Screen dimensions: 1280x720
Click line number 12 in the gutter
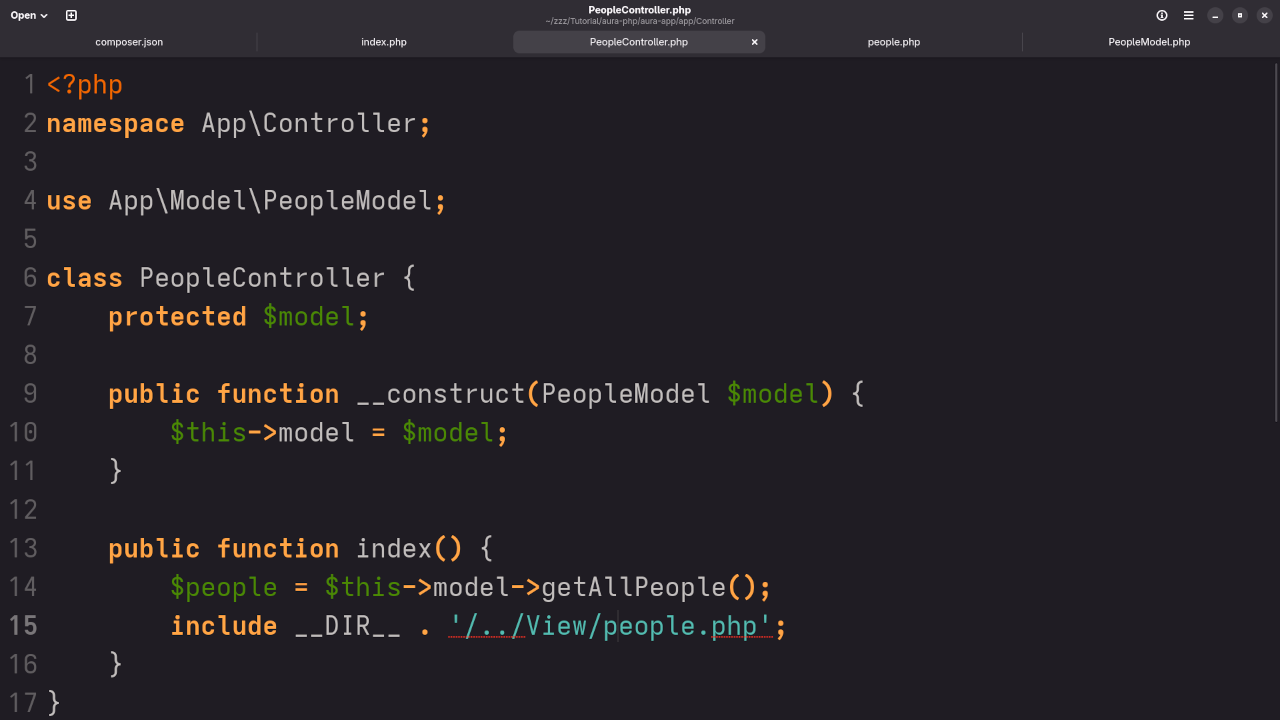tap(23, 510)
